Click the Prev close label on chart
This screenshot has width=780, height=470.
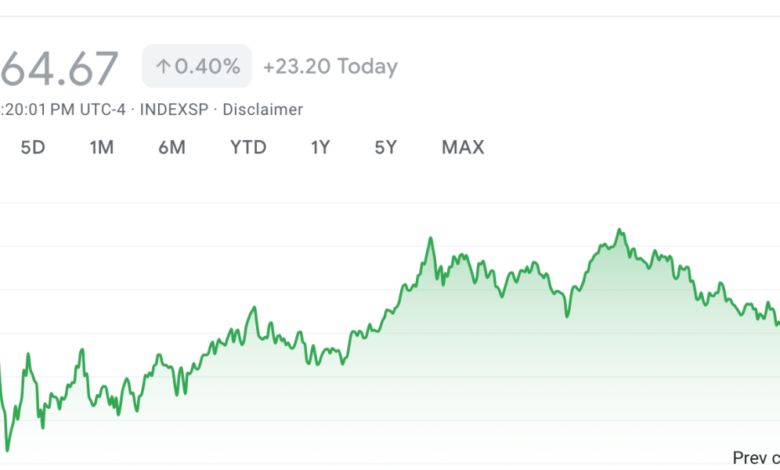tap(756, 458)
